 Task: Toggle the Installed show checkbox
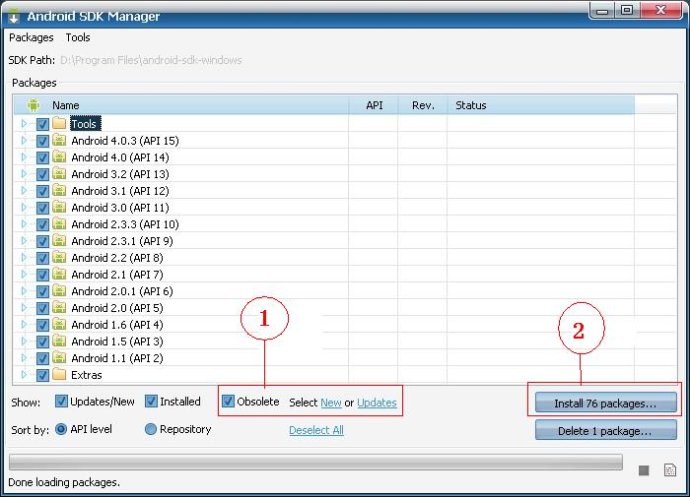[x=151, y=401]
